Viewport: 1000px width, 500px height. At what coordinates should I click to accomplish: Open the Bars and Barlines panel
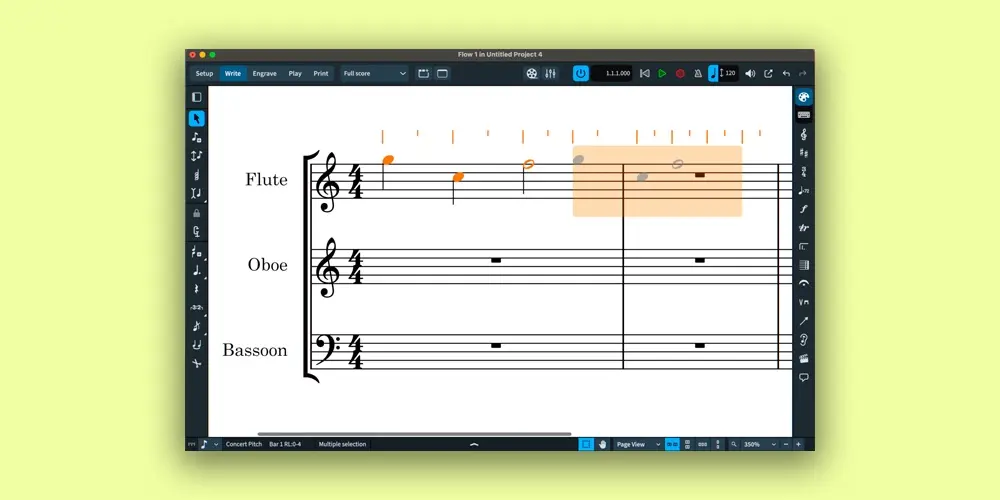coord(804,265)
